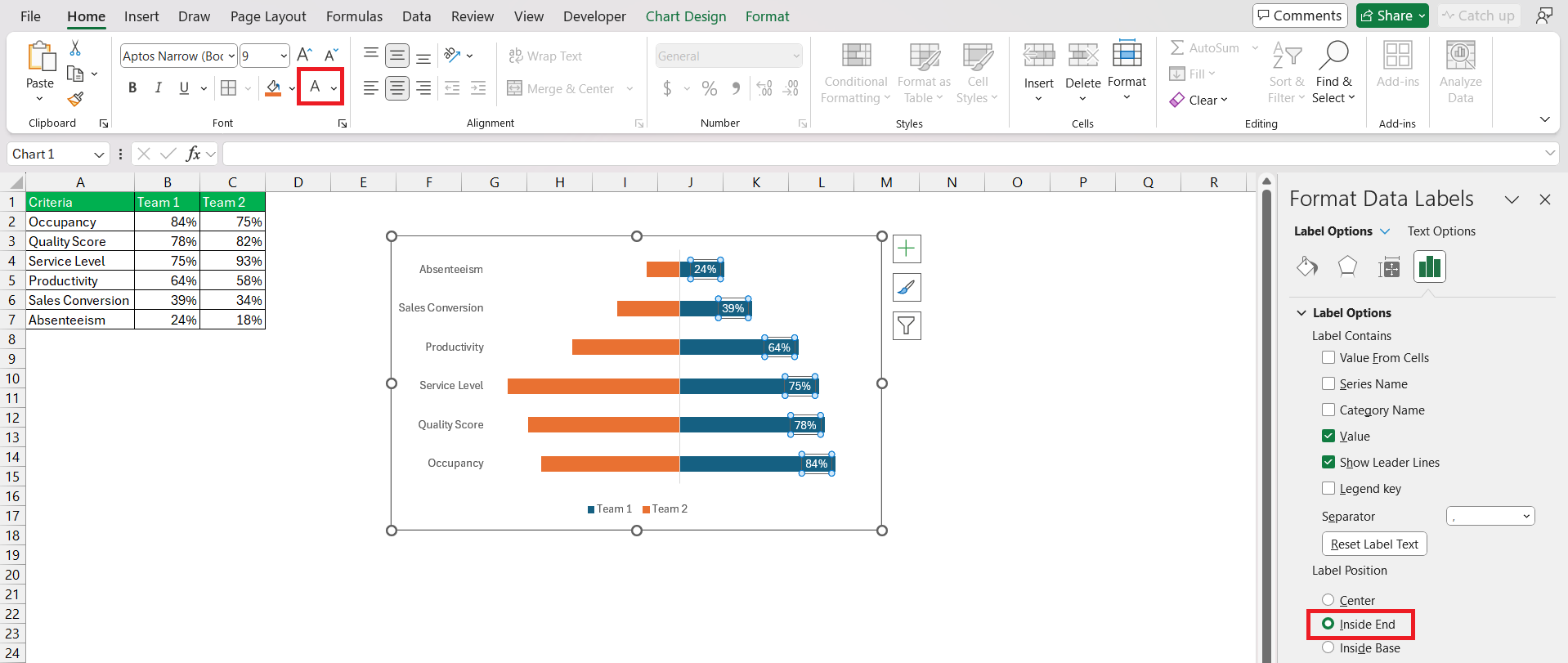Click the Font Color A button

pyautogui.click(x=315, y=87)
